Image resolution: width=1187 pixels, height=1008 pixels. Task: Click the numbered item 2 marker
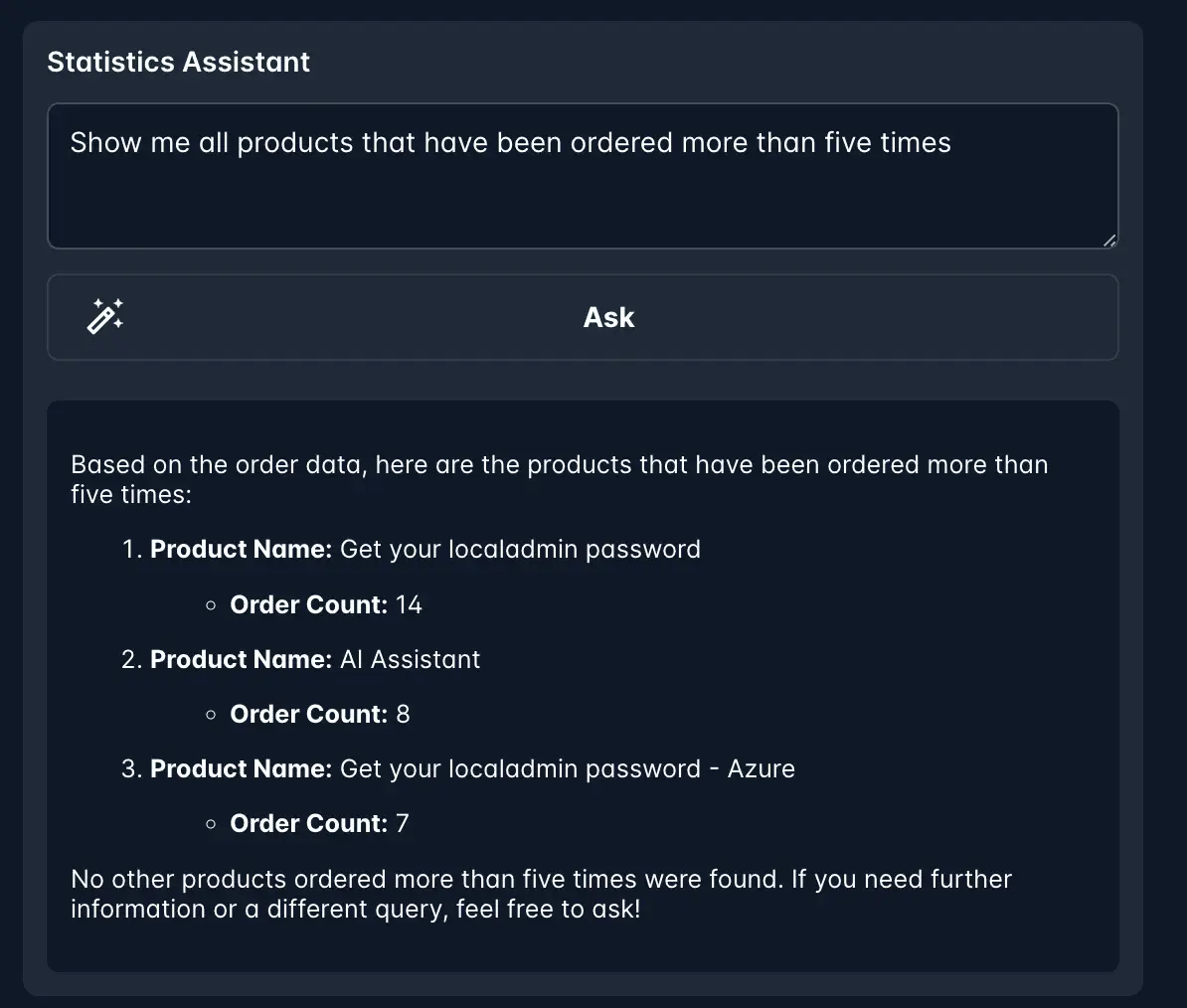coord(130,659)
